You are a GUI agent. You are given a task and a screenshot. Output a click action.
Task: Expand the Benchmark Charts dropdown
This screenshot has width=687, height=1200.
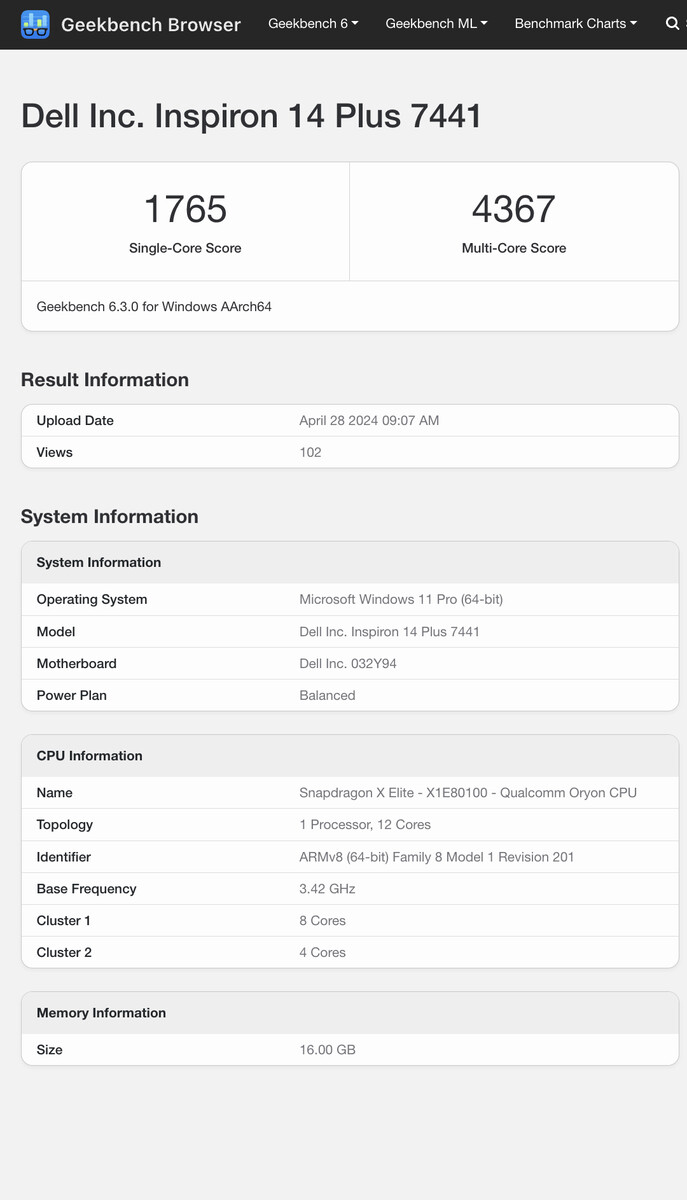tap(575, 23)
